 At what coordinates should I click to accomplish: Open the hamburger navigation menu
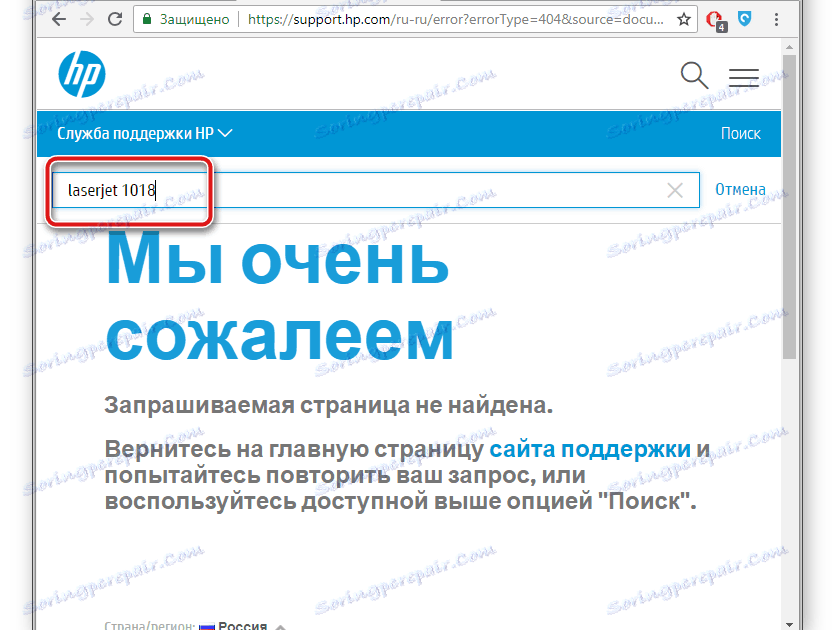click(744, 77)
